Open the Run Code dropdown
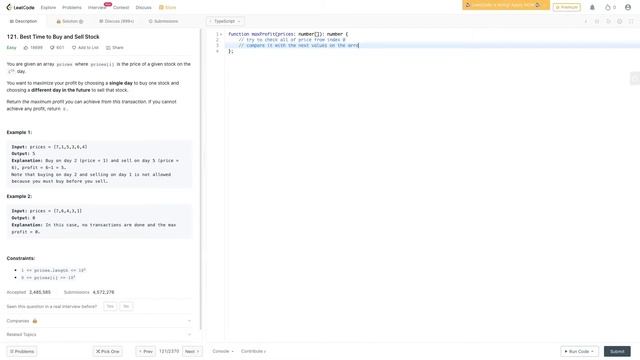The width and height of the screenshot is (640, 360). click(x=580, y=351)
